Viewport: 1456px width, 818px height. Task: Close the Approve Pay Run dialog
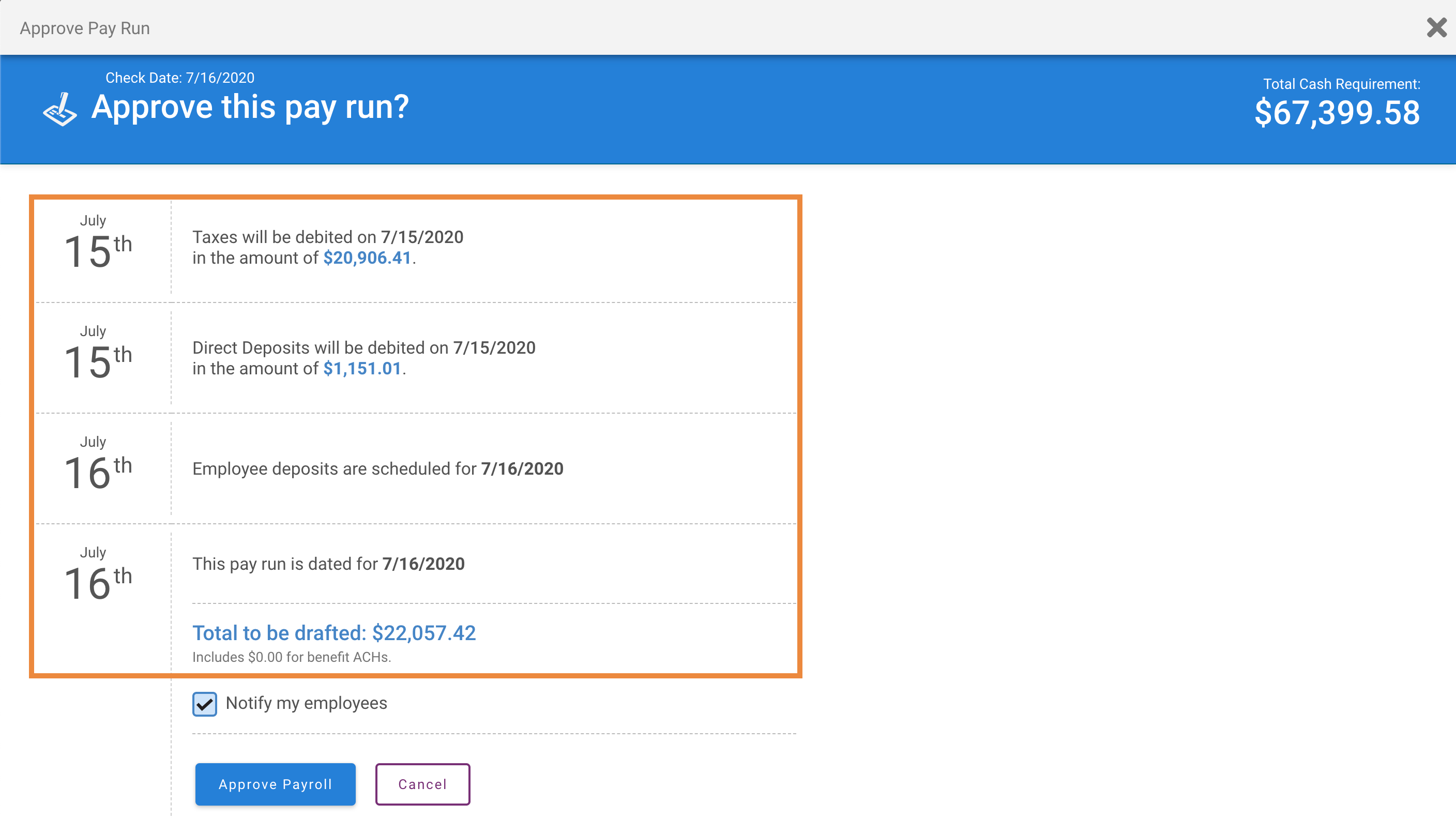point(1436,27)
